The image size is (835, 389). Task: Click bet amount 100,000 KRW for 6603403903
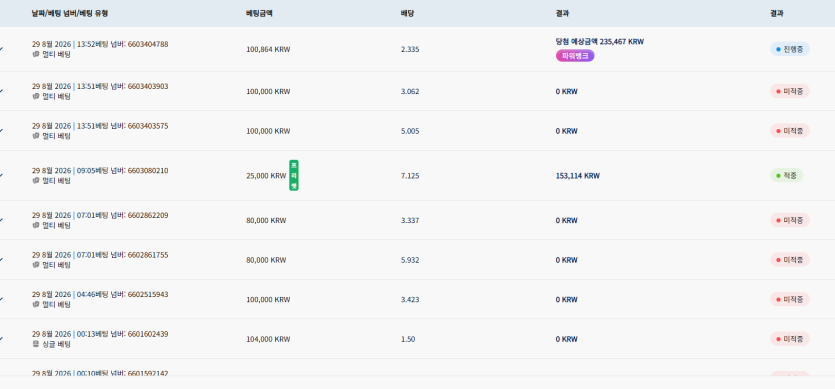click(x=268, y=92)
